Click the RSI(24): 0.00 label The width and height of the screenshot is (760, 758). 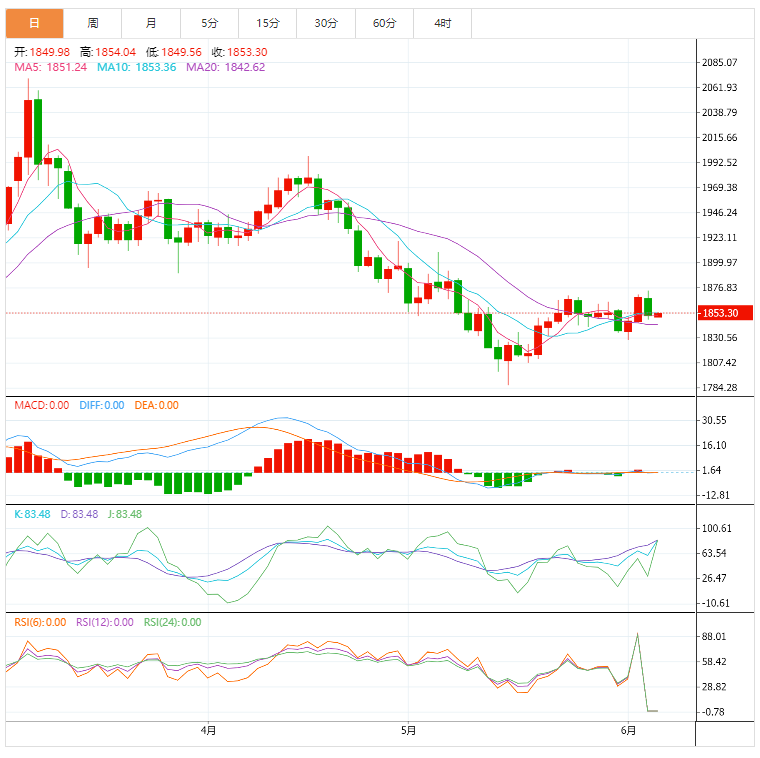click(173, 622)
